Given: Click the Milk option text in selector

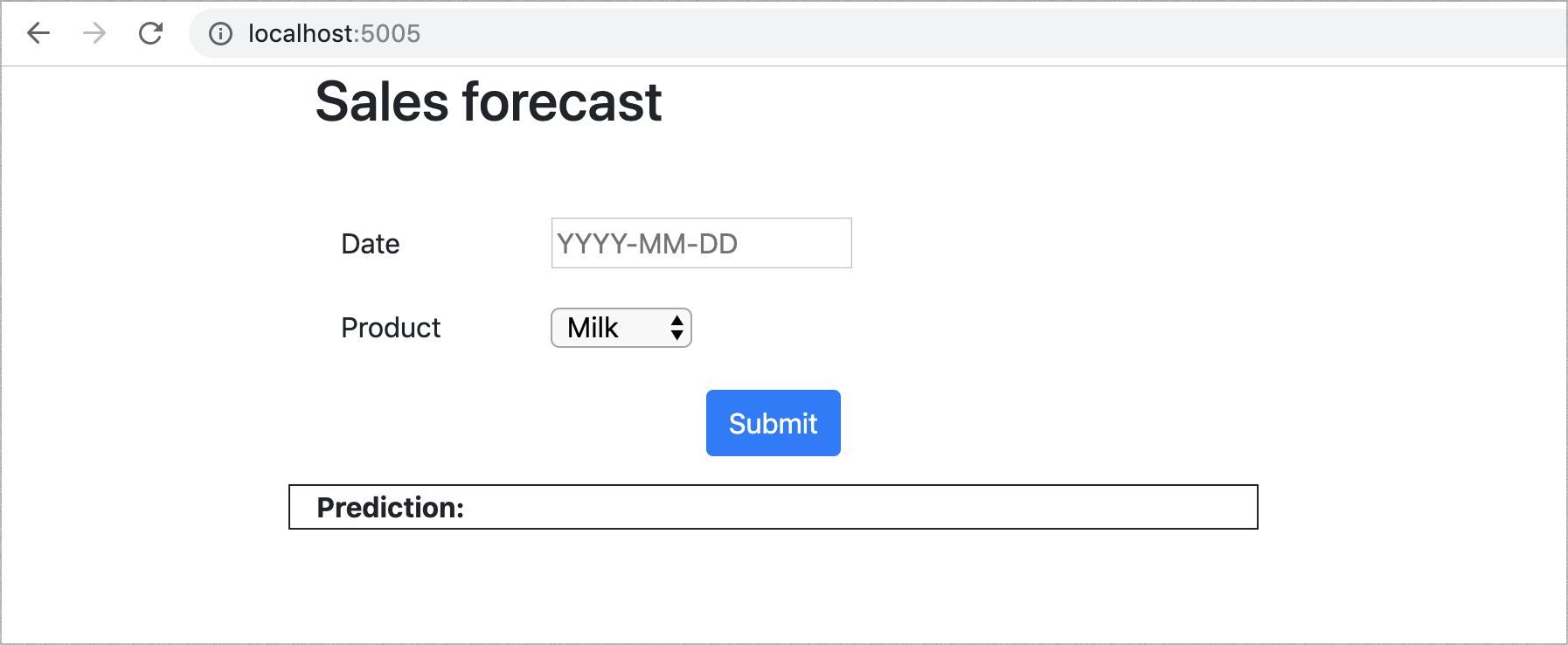Looking at the screenshot, I should click(593, 328).
